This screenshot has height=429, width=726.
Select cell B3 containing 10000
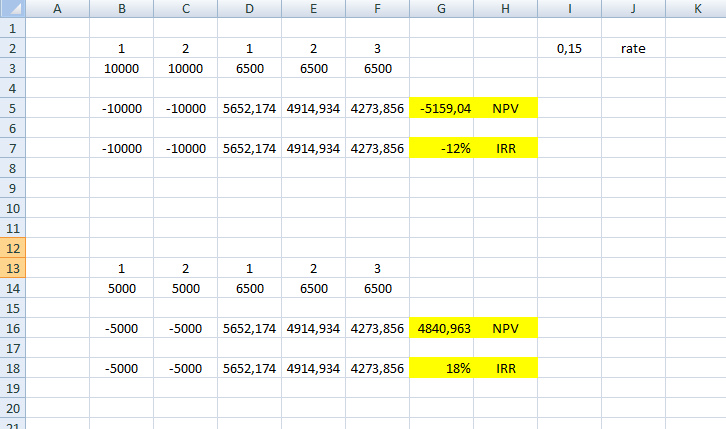click(121, 68)
